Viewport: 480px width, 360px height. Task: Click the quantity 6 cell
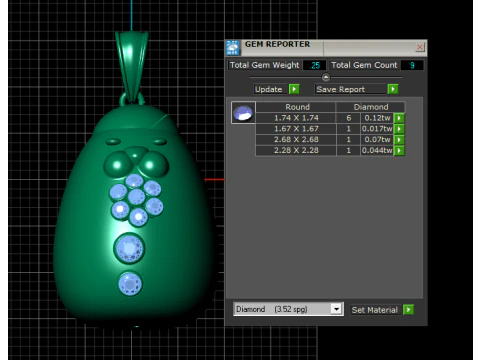click(x=349, y=118)
